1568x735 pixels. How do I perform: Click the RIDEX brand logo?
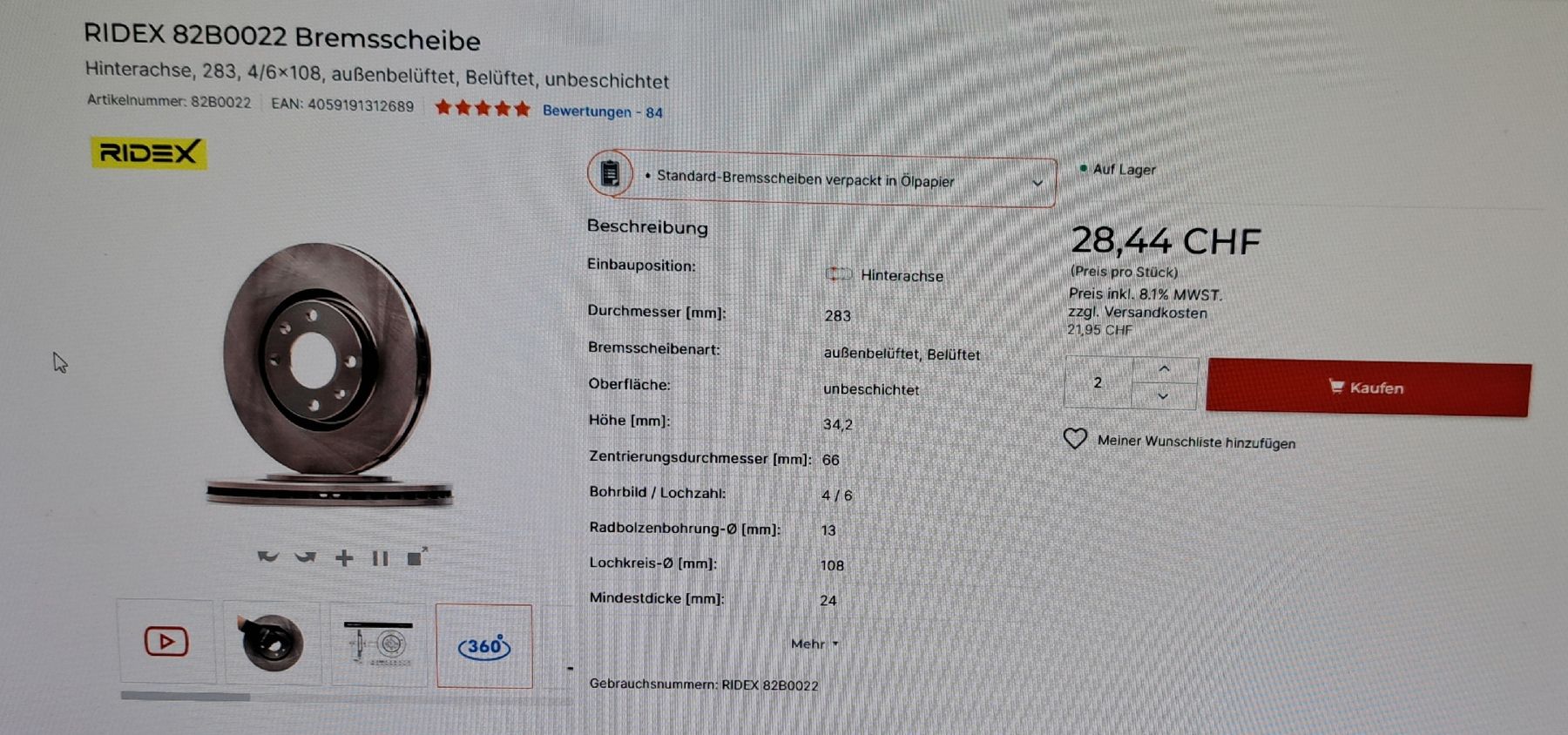click(x=148, y=153)
